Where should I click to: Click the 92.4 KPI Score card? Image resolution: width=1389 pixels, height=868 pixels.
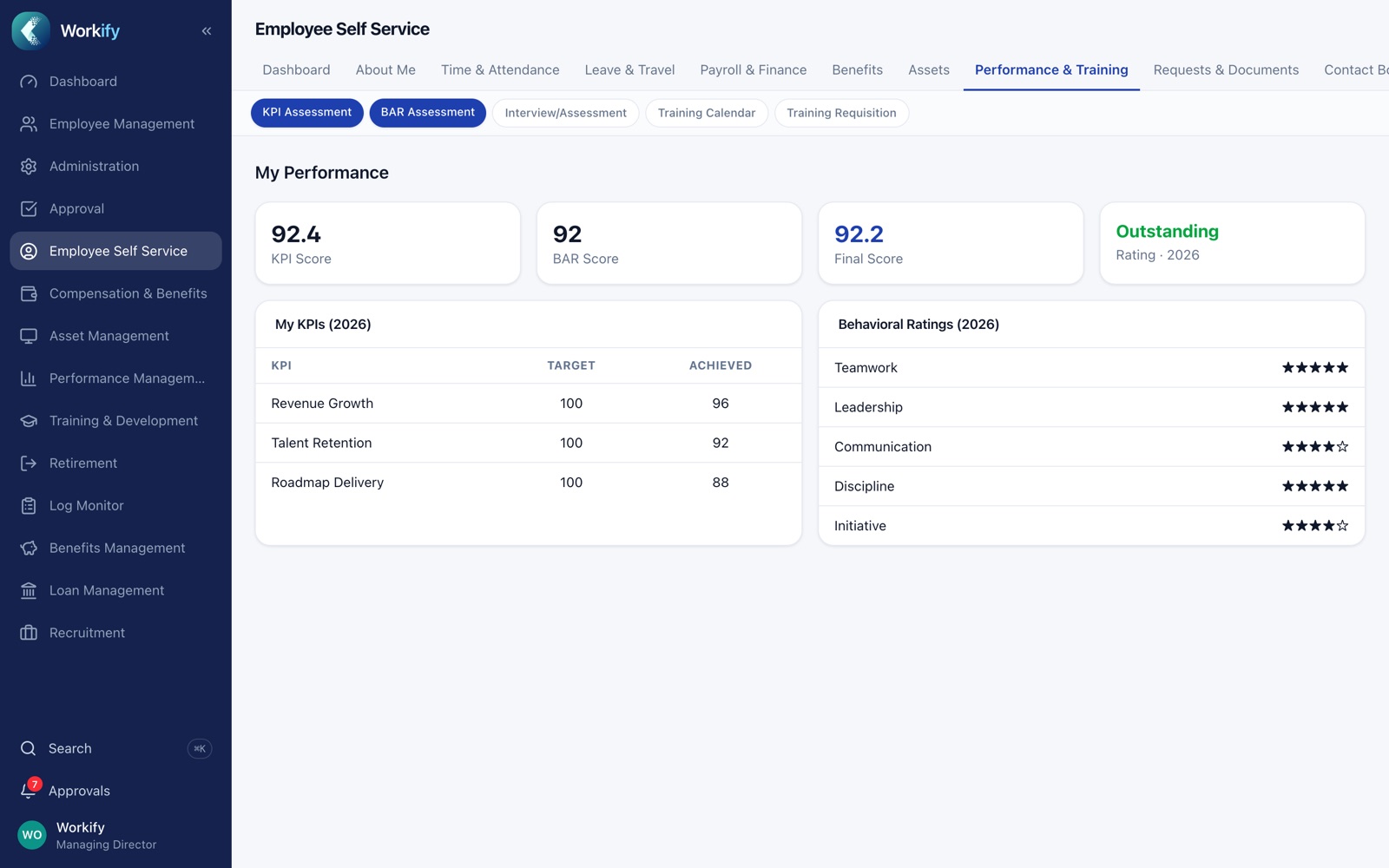388,244
